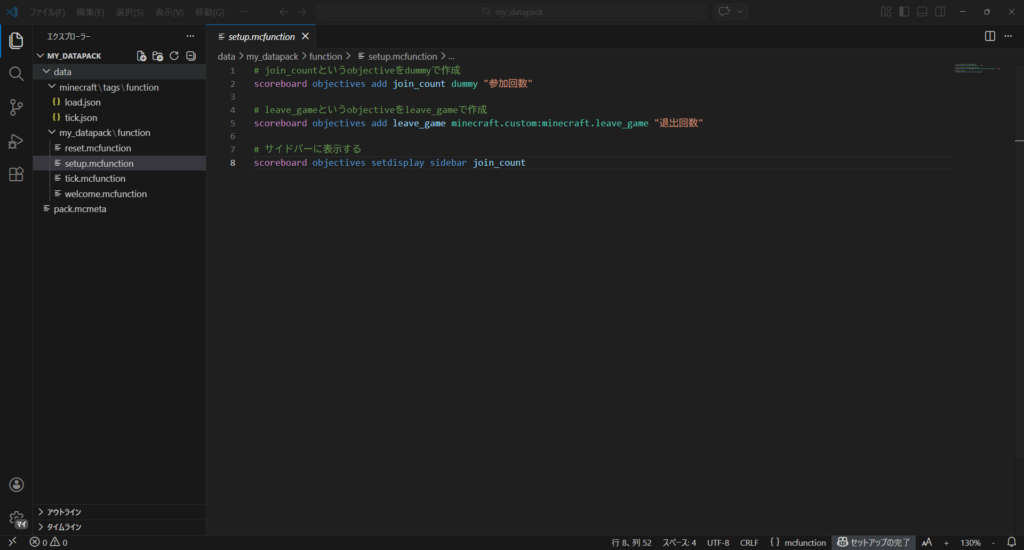
Task: Open customize layout icon
Action: [x=886, y=12]
